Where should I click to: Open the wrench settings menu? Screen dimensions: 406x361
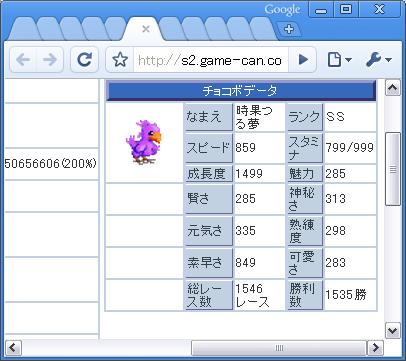[378, 60]
